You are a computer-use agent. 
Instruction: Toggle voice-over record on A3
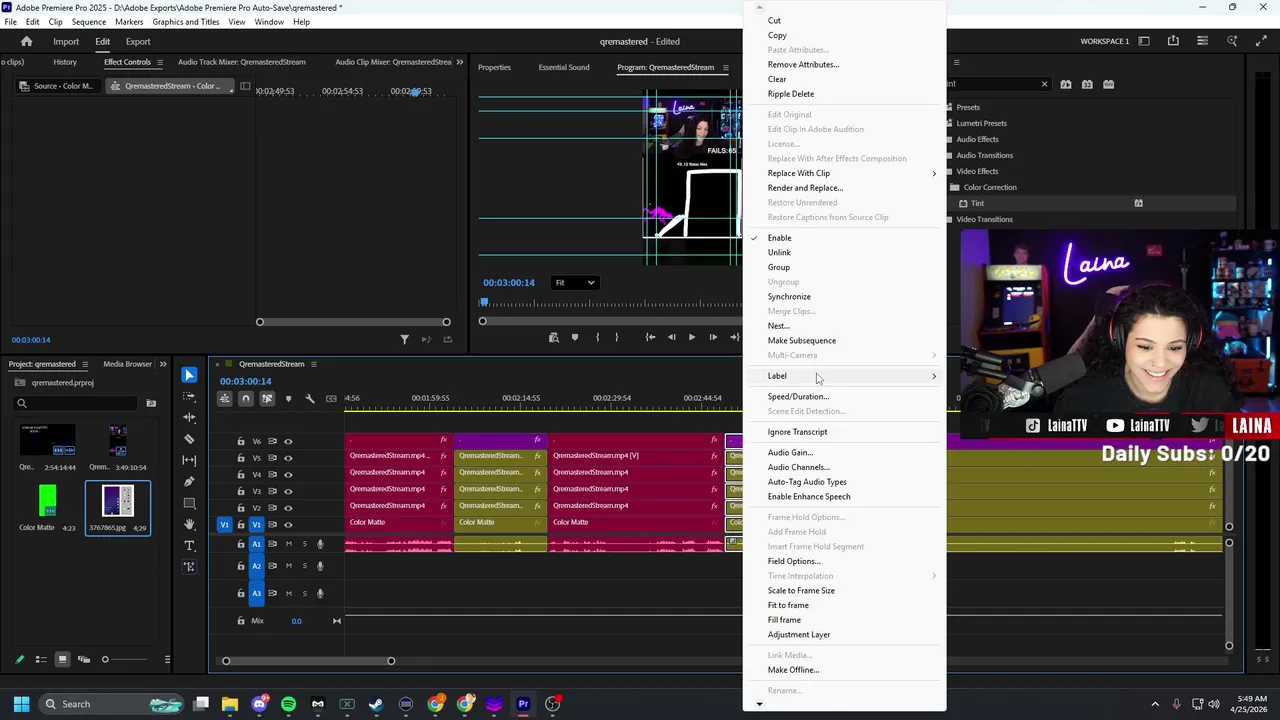point(320,593)
